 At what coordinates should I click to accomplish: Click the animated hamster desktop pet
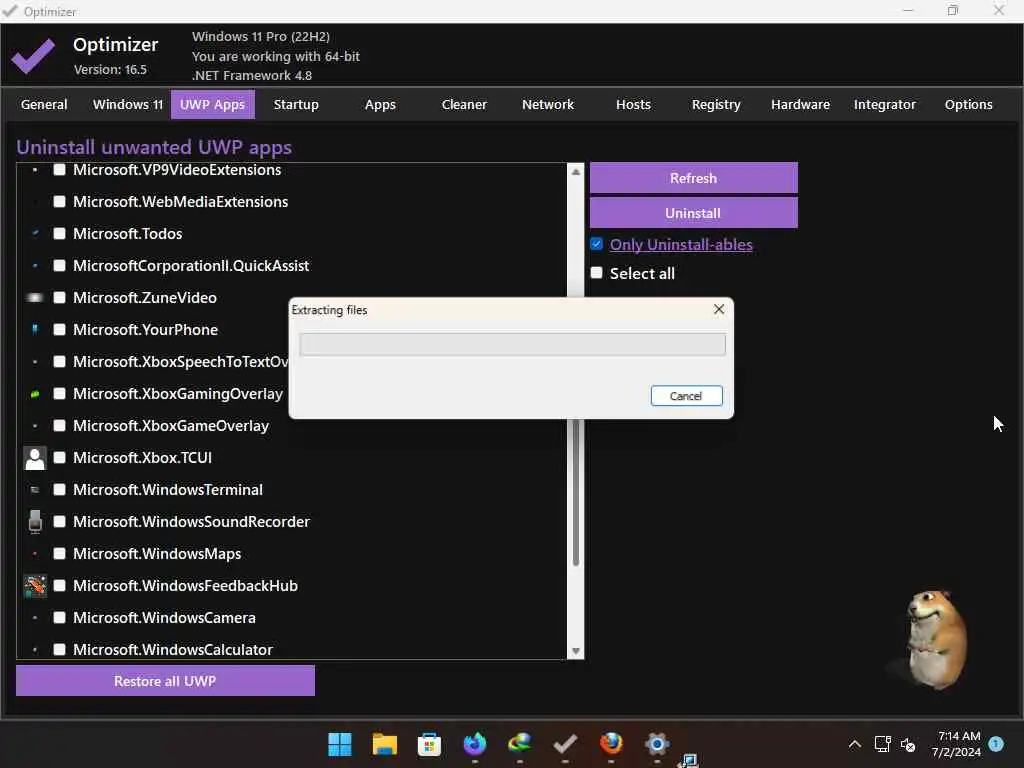[x=936, y=639]
